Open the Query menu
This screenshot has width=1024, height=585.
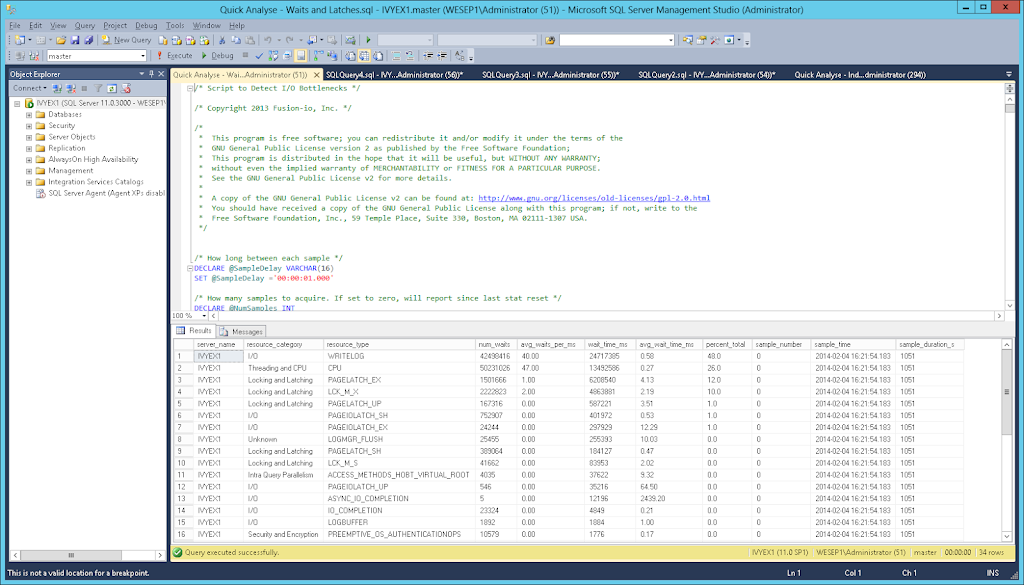click(85, 25)
